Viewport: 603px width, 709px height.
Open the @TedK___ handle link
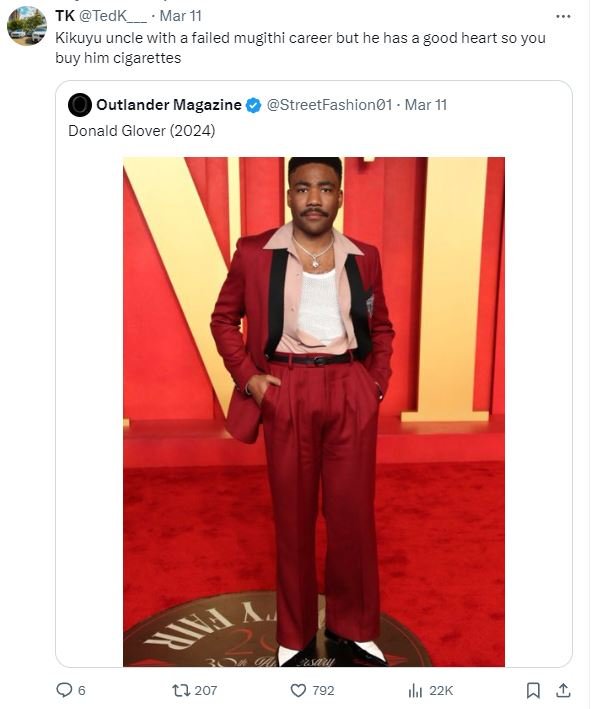pos(114,16)
